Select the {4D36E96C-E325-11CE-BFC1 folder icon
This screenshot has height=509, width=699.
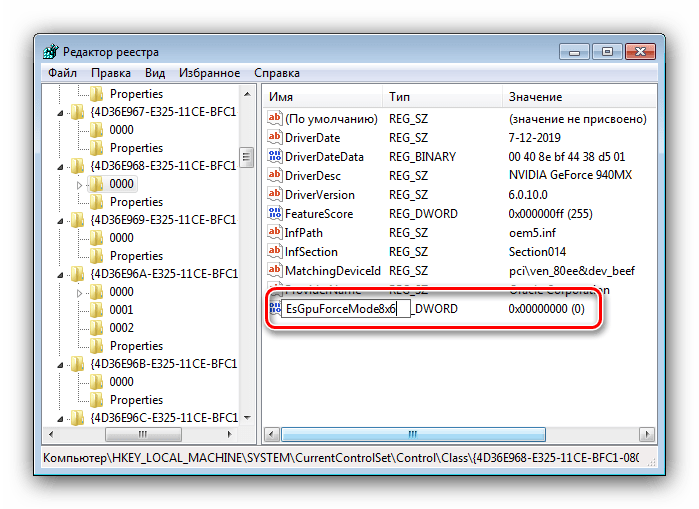pos(78,418)
